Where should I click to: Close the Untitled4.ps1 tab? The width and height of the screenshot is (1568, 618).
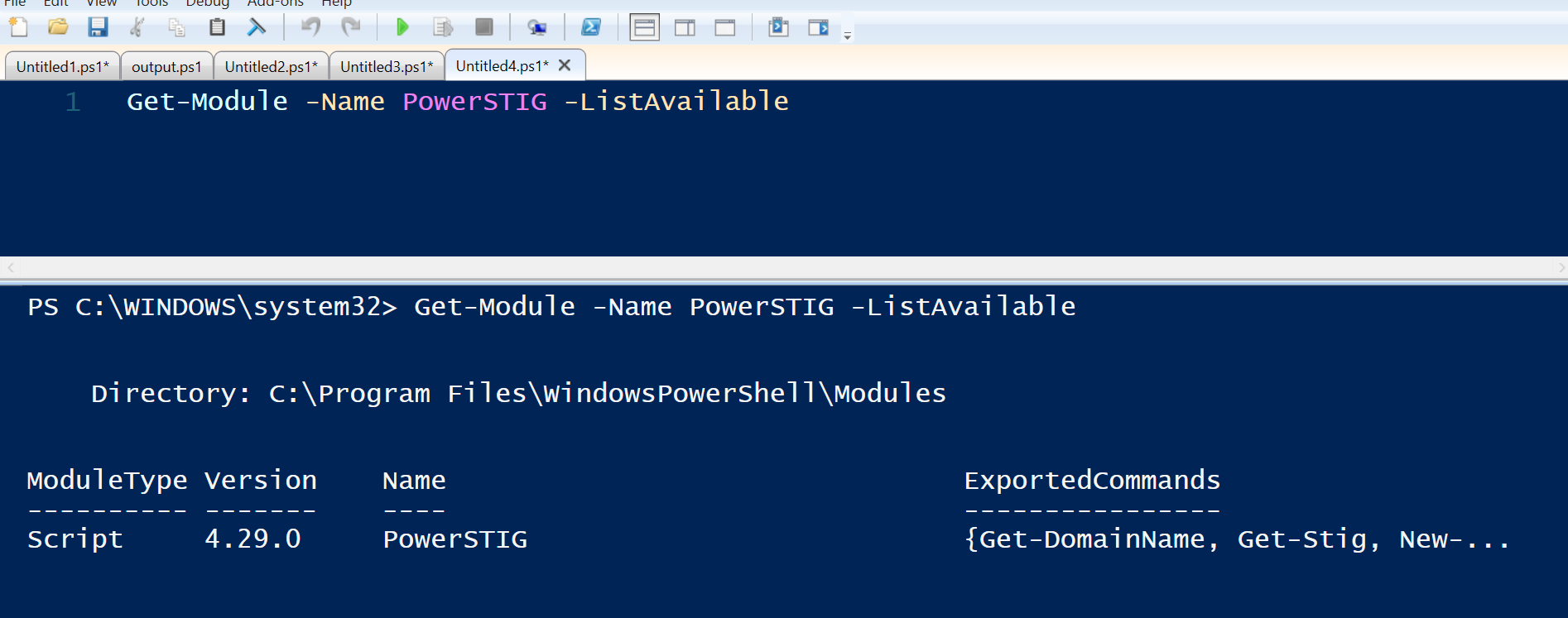[x=564, y=65]
